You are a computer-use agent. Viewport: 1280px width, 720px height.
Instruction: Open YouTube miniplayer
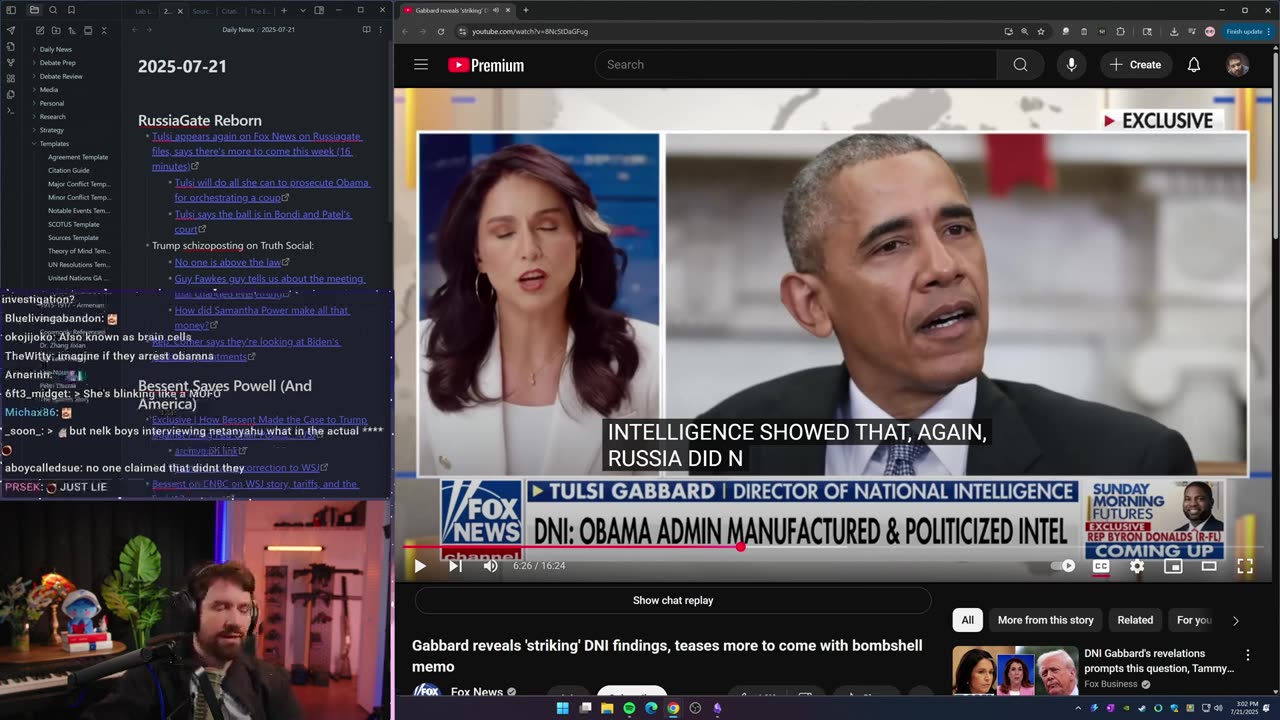pos(1173,566)
